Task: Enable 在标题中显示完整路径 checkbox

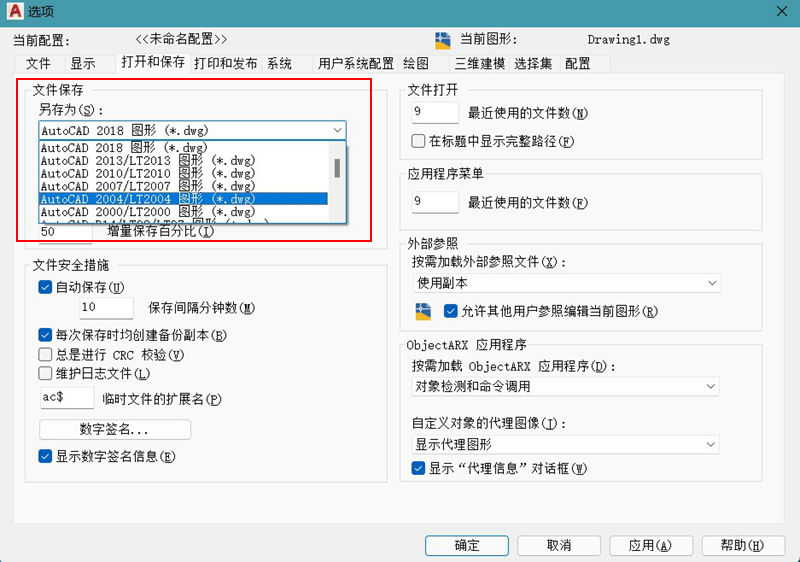Action: [x=418, y=141]
